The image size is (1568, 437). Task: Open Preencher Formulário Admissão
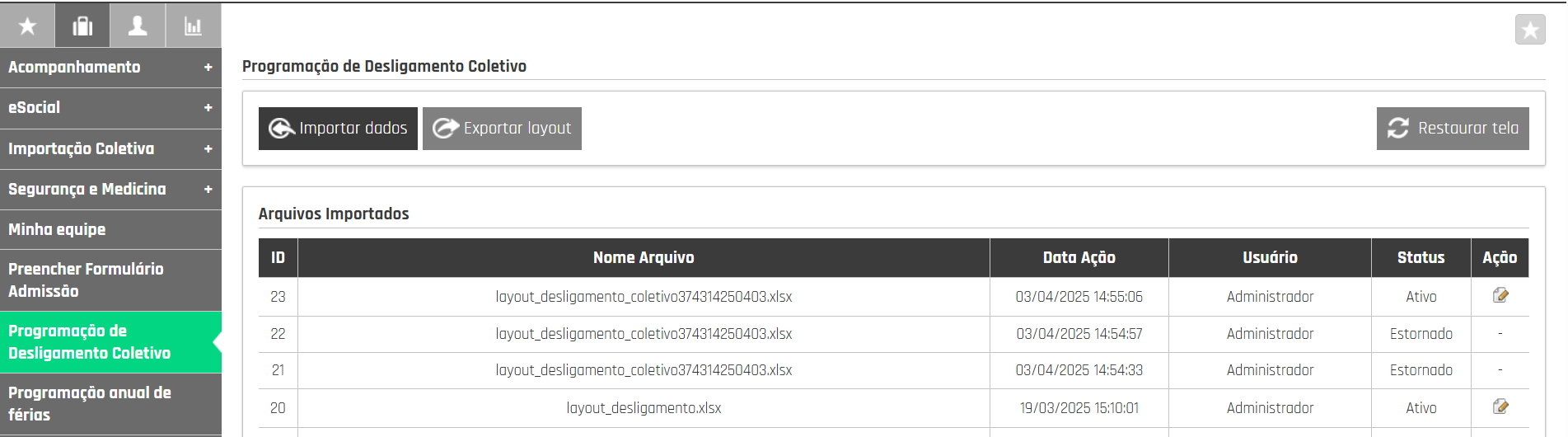(x=110, y=280)
